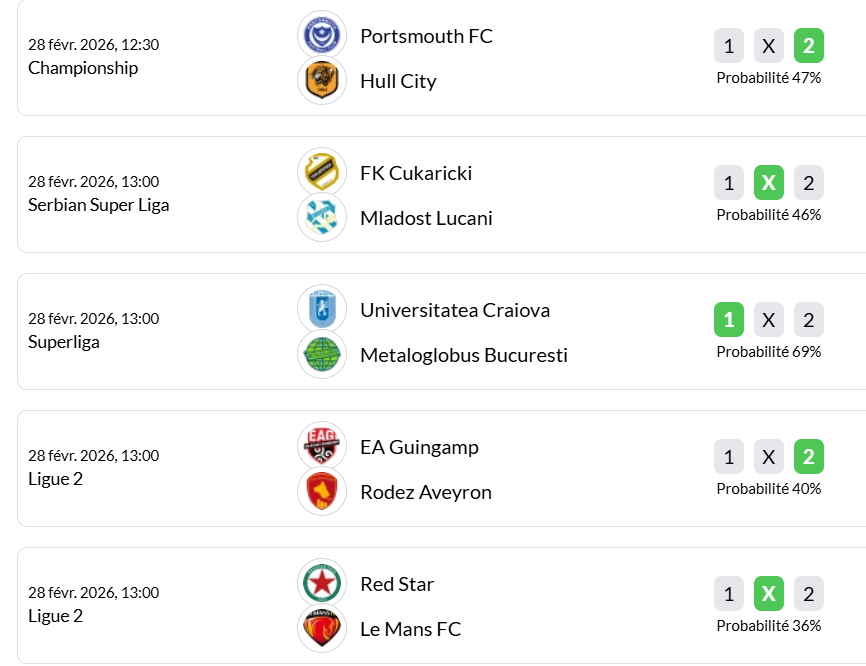The image size is (866, 666).
Task: Pick home win 1 for Portsmouth match
Action: [x=729, y=46]
